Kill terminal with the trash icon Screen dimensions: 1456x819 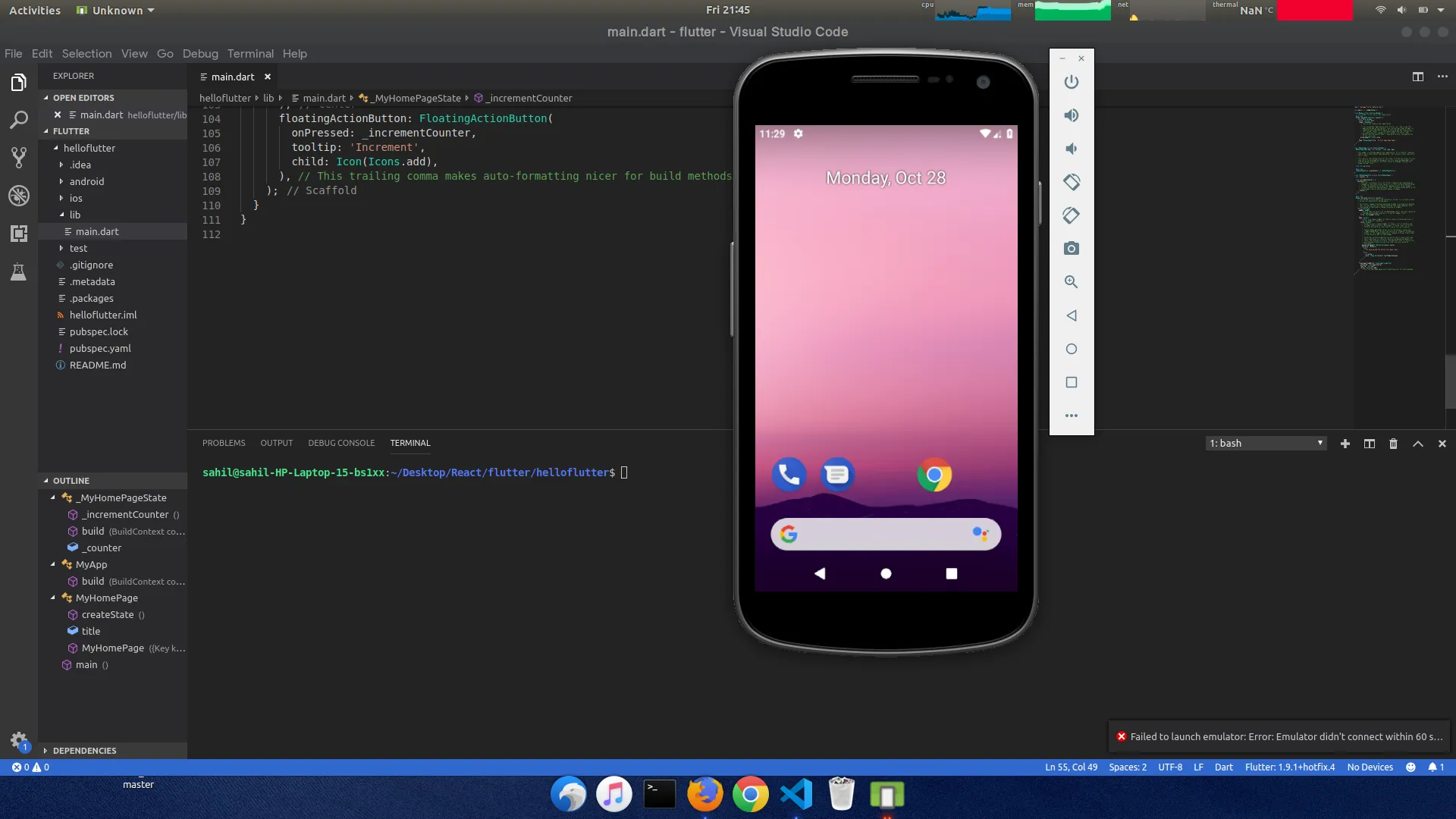coord(1393,444)
